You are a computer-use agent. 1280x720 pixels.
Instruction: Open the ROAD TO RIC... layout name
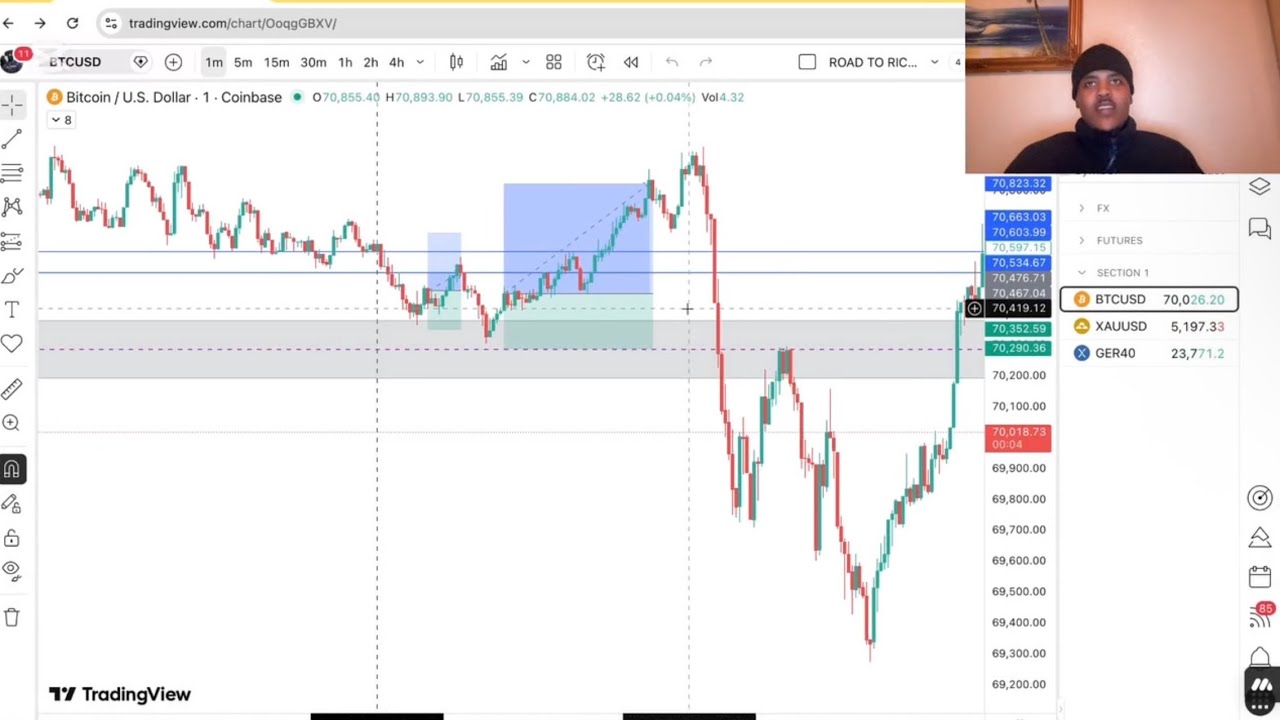tap(873, 62)
